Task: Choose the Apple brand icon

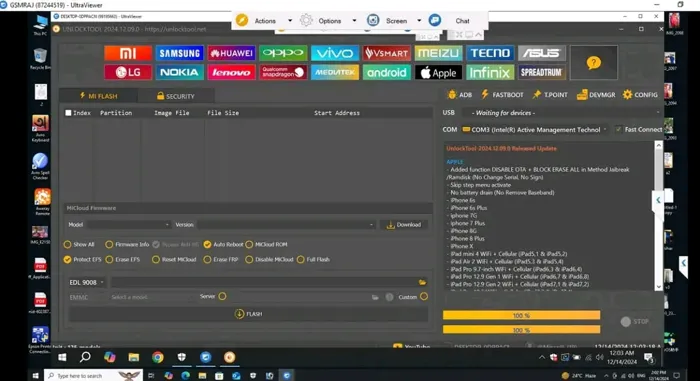Action: 438,72
